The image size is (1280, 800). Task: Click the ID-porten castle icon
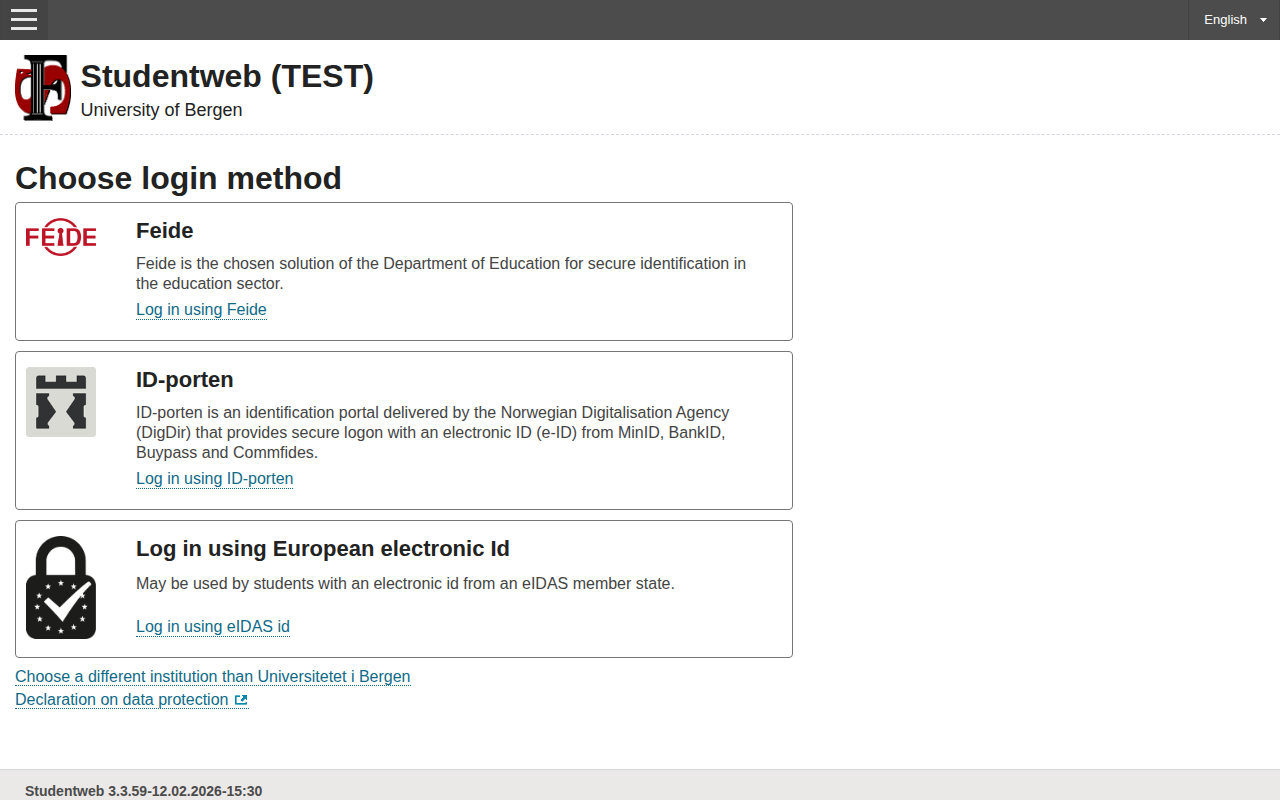click(60, 401)
